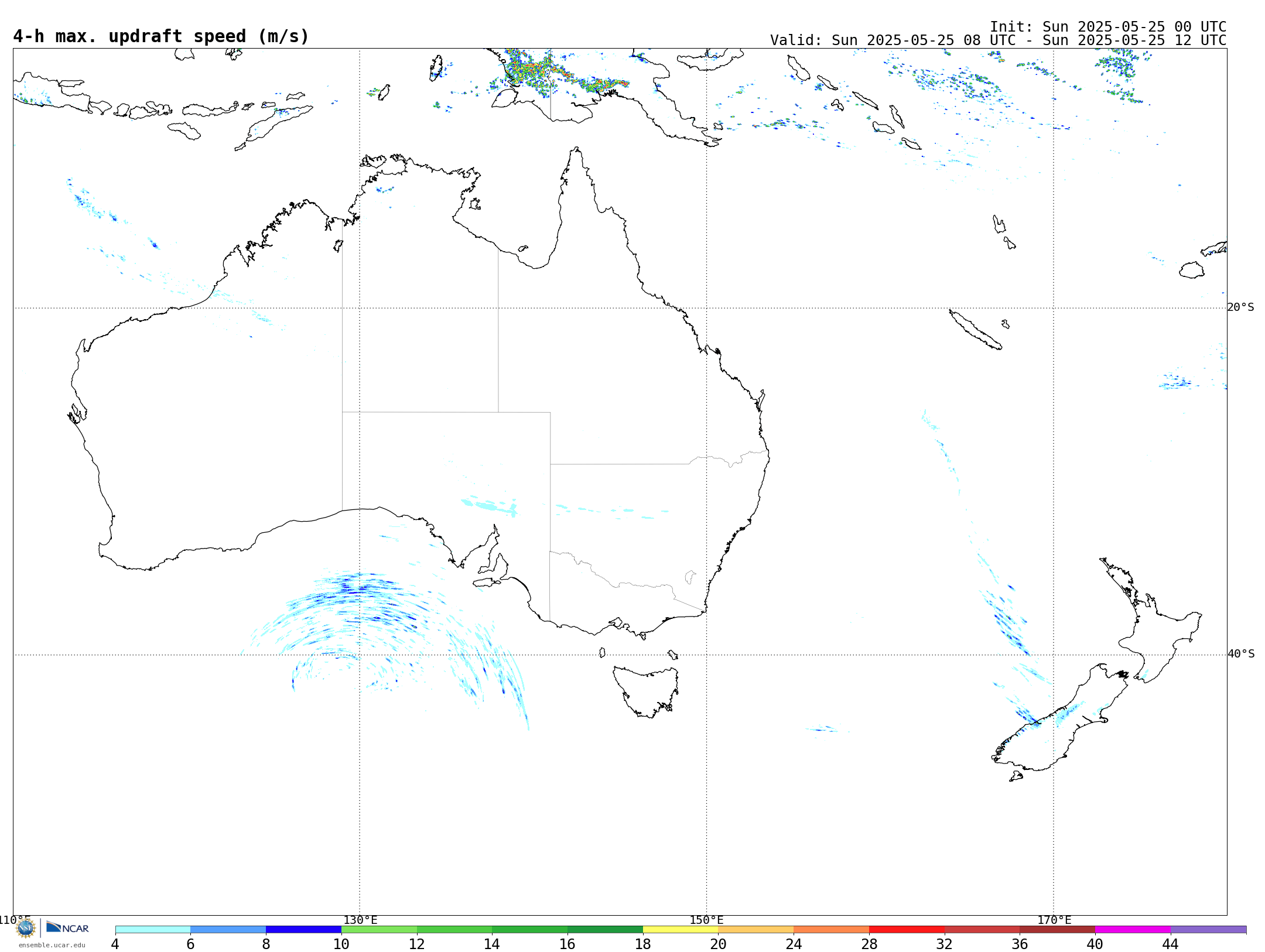Click the bright red 28–32 color swatch

point(907,930)
